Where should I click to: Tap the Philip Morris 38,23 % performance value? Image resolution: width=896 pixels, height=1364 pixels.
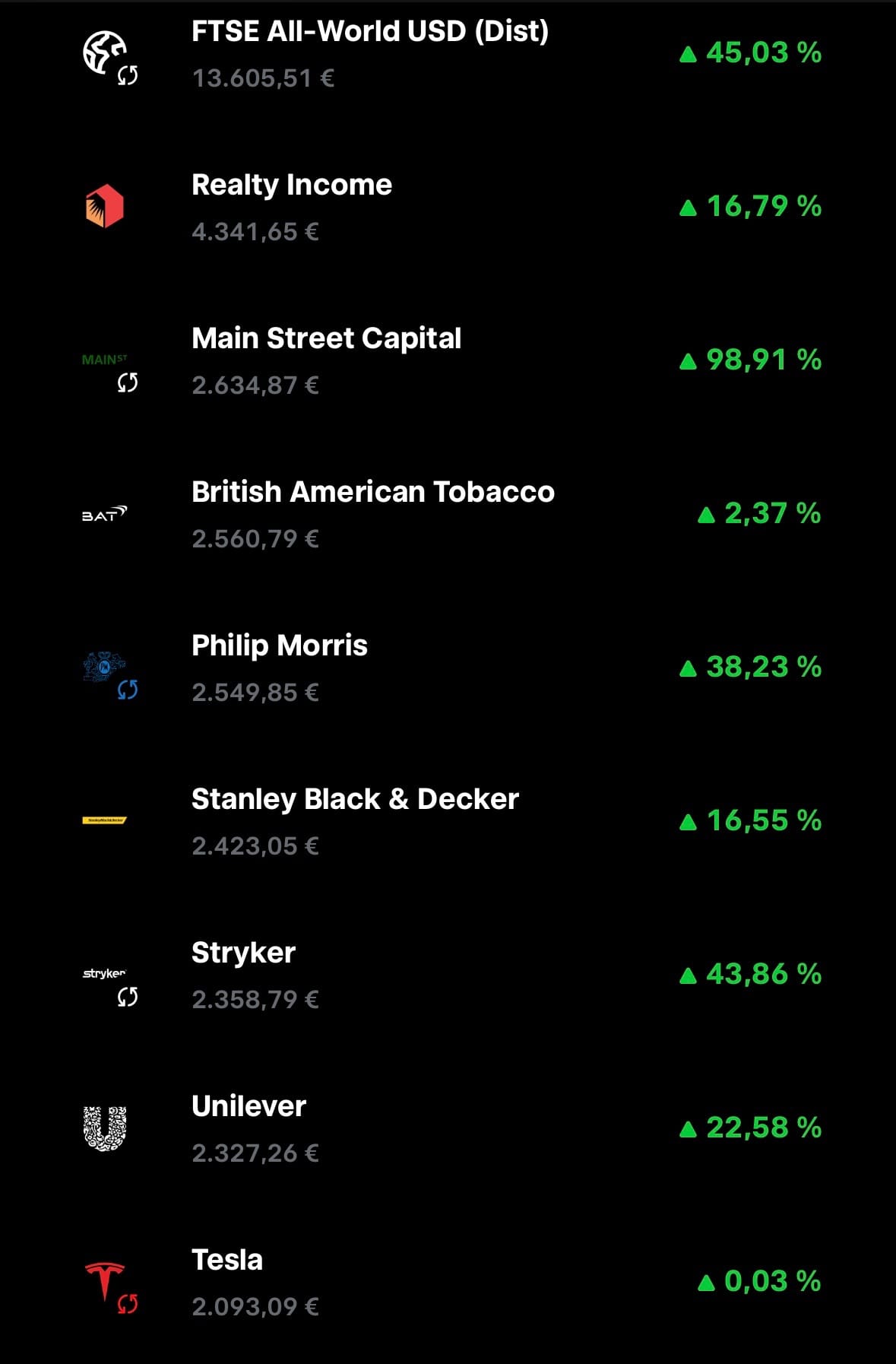[x=750, y=667]
